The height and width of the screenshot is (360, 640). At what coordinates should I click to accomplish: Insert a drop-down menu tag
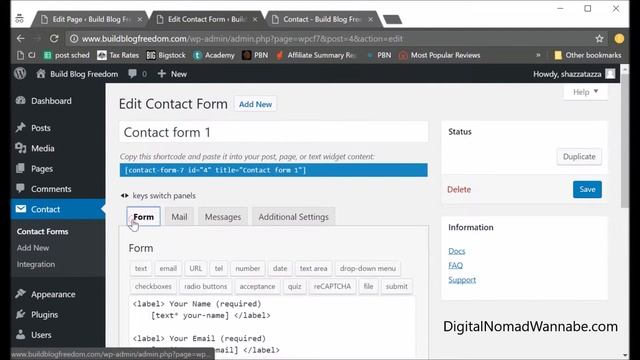click(x=368, y=269)
